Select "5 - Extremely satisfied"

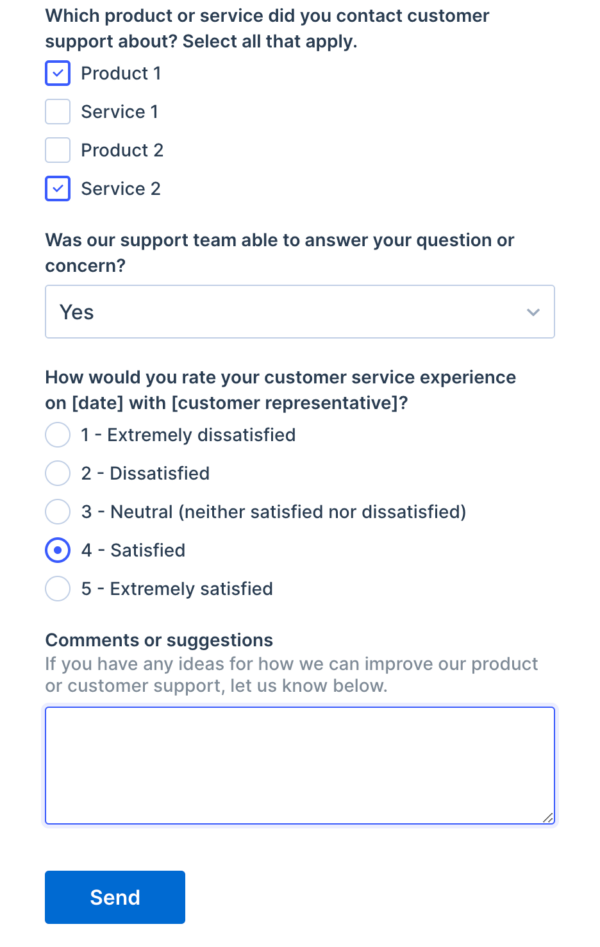pos(57,589)
